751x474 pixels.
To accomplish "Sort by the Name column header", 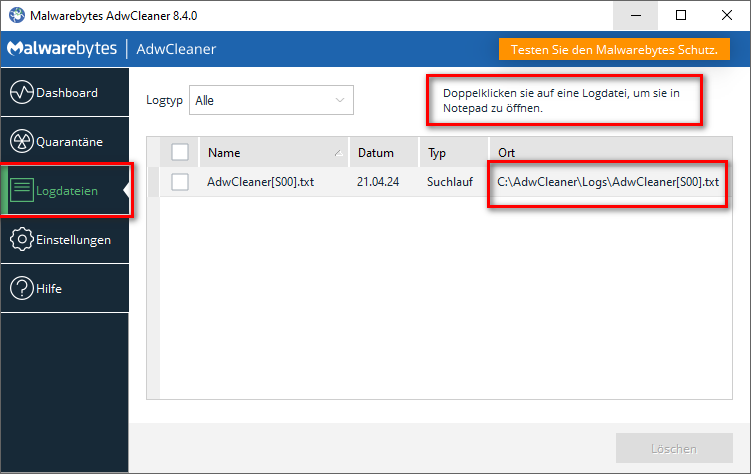I will (274, 152).
